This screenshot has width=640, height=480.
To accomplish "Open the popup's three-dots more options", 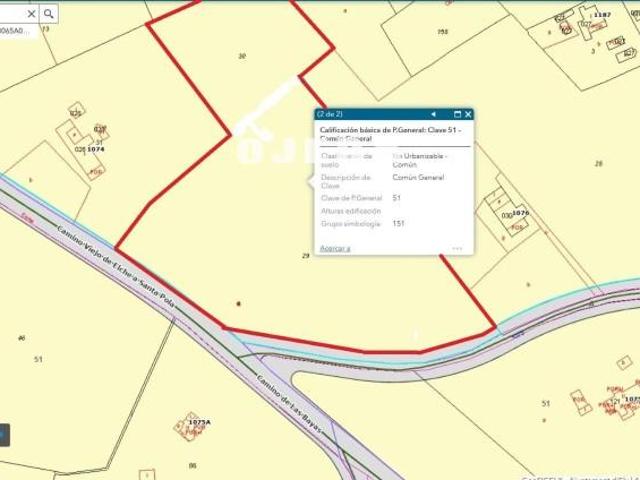I will pos(457,248).
